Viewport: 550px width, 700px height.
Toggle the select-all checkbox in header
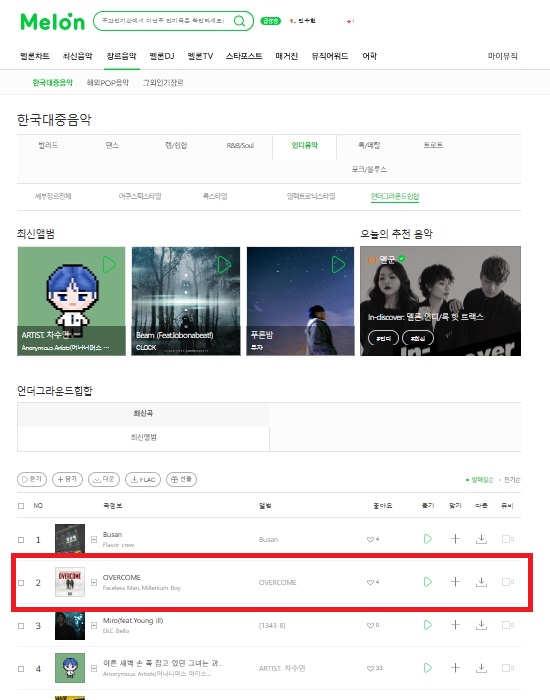point(21,506)
